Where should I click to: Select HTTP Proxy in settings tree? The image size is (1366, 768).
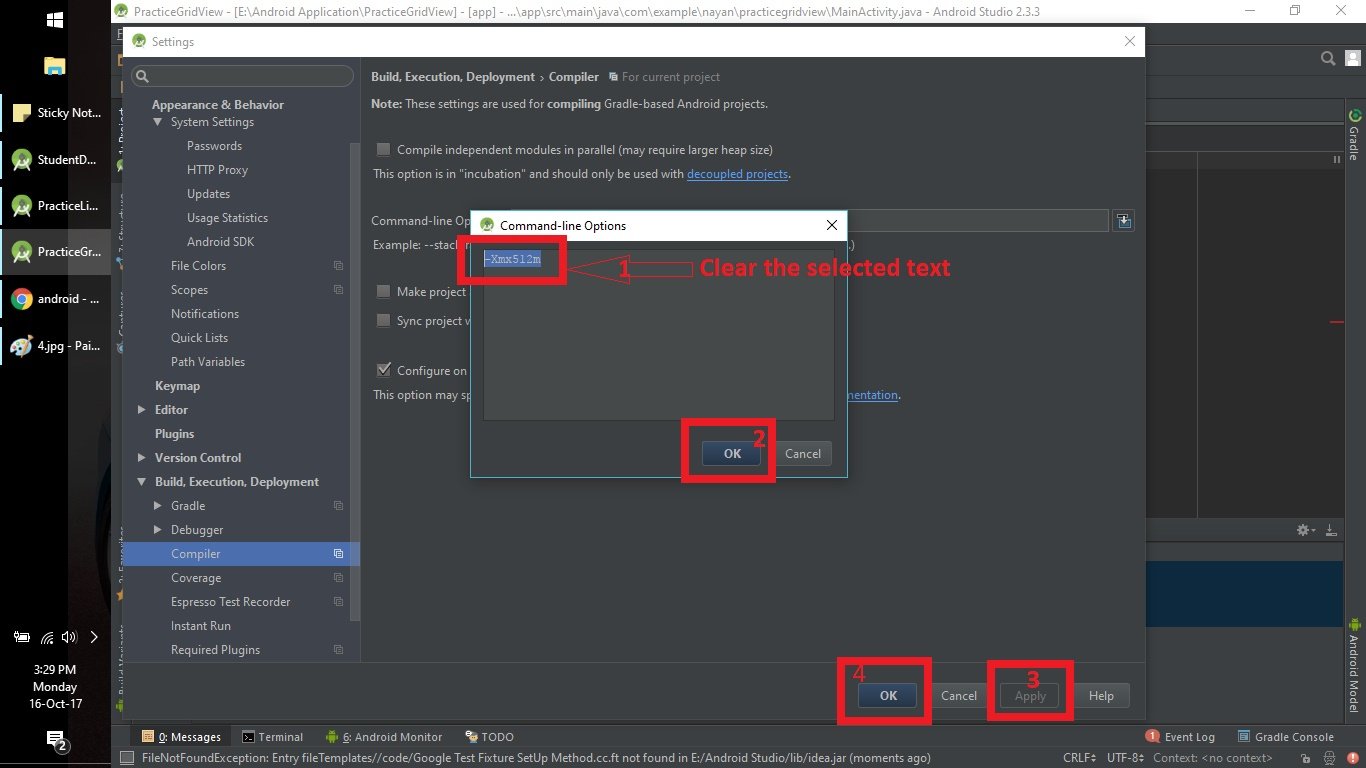click(217, 170)
